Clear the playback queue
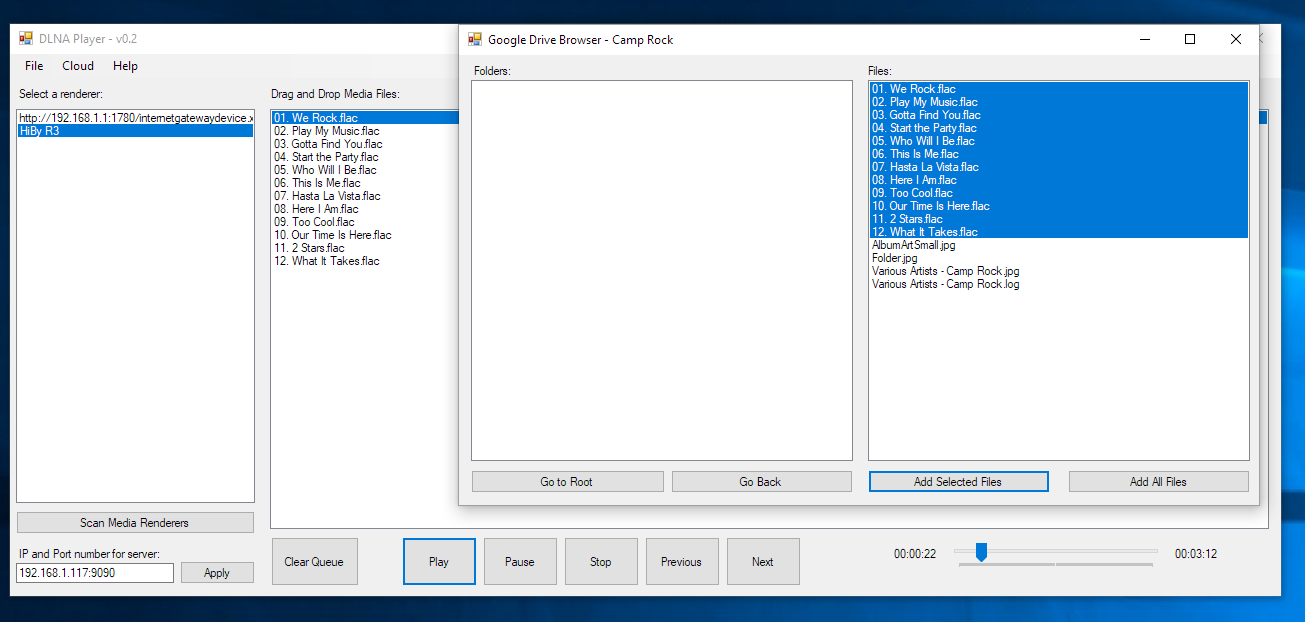Image resolution: width=1305 pixels, height=622 pixels. 314,562
